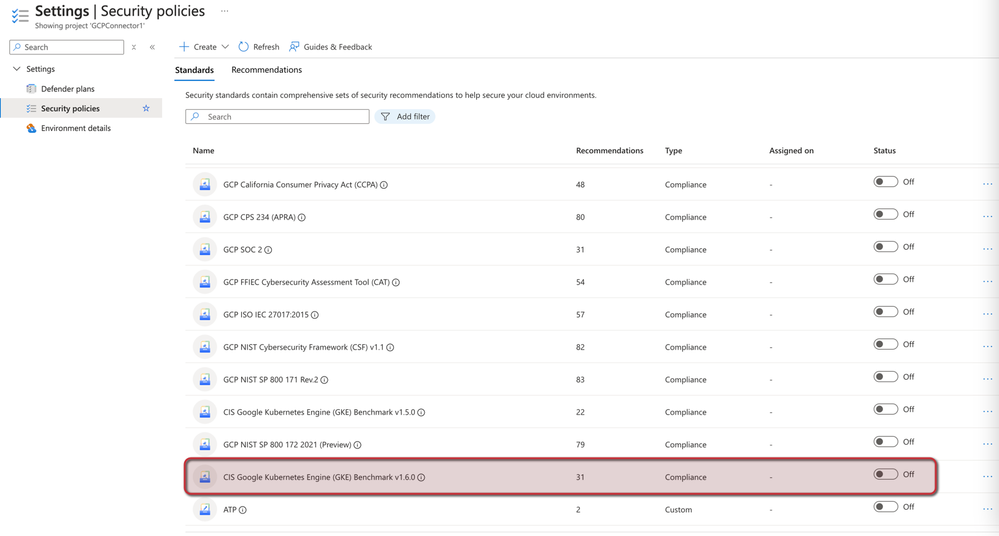Enable GCP FFIEC Cybersecurity Assessment Tool toggle

point(886,279)
